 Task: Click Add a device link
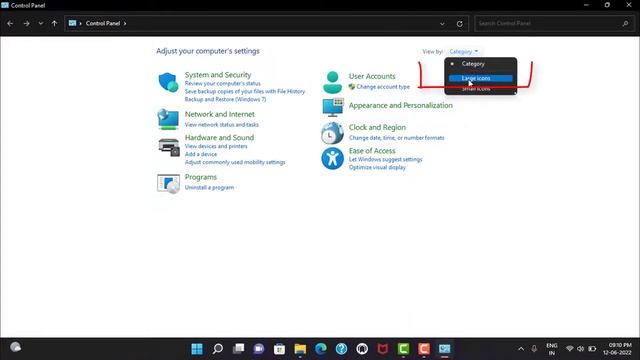pos(201,154)
